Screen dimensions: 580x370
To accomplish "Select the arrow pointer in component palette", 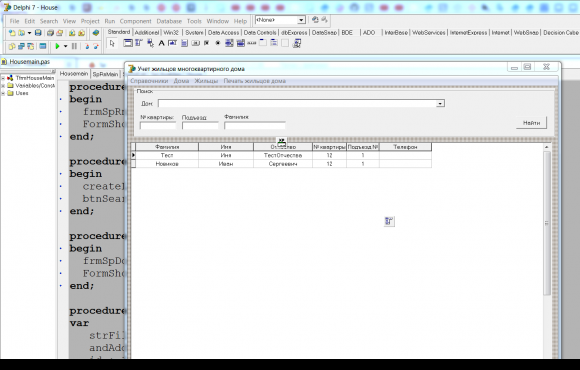I will pyautogui.click(x=112, y=43).
